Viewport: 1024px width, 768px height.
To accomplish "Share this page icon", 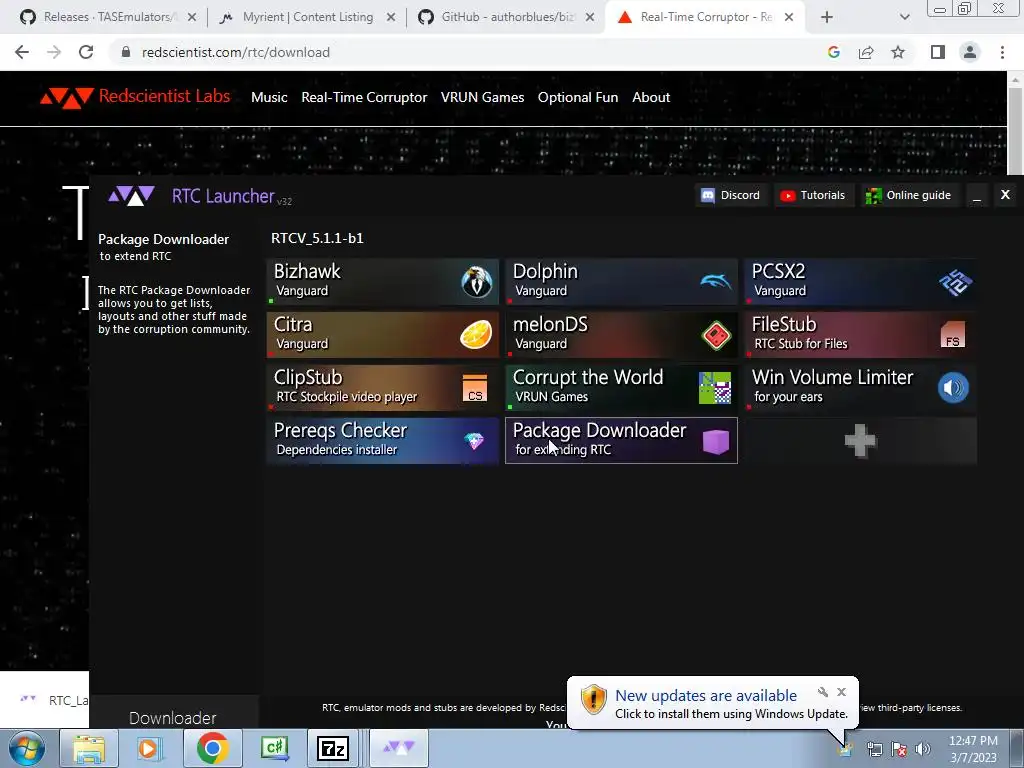I will pyautogui.click(x=866, y=52).
